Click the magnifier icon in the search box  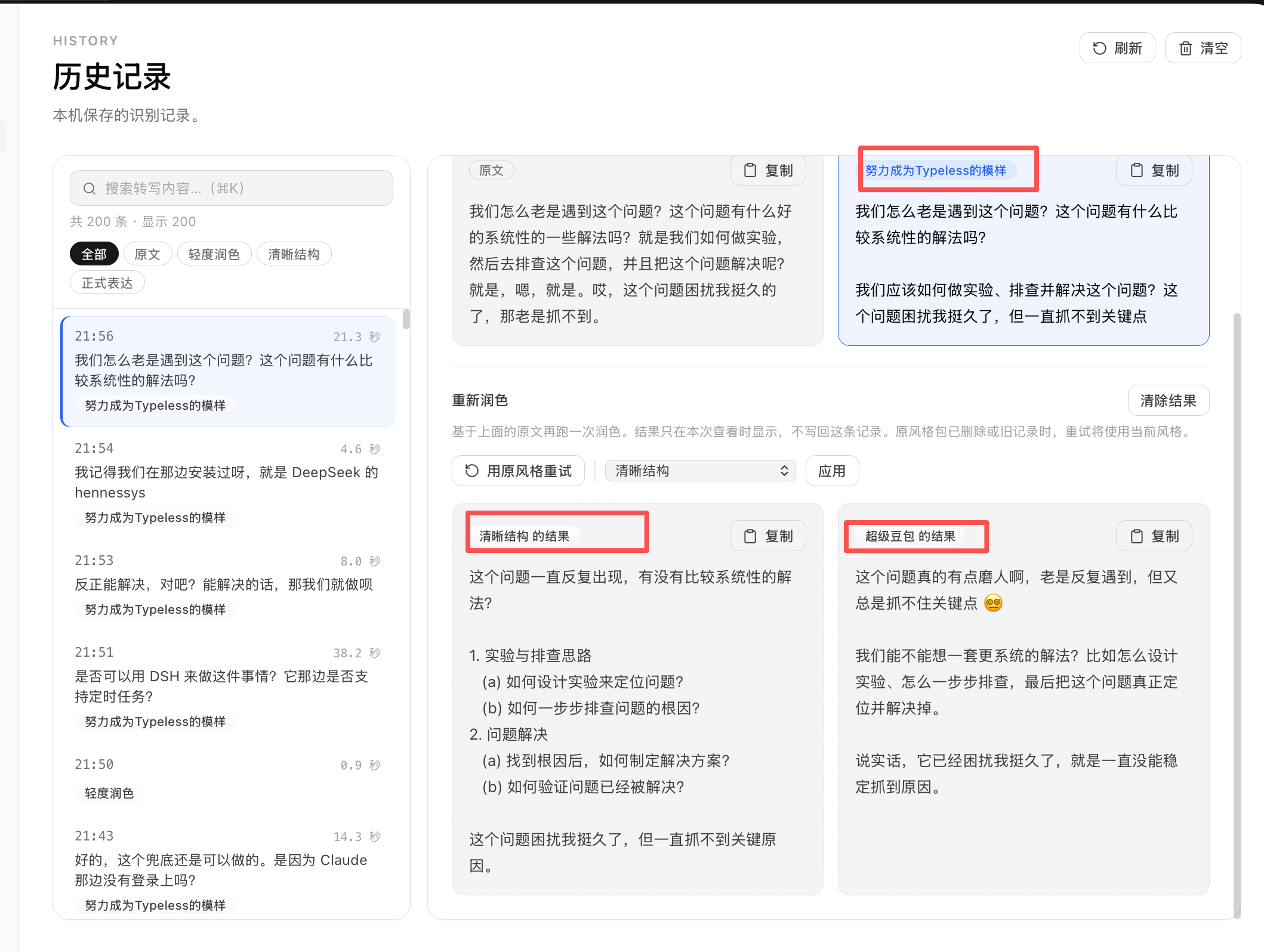(90, 188)
